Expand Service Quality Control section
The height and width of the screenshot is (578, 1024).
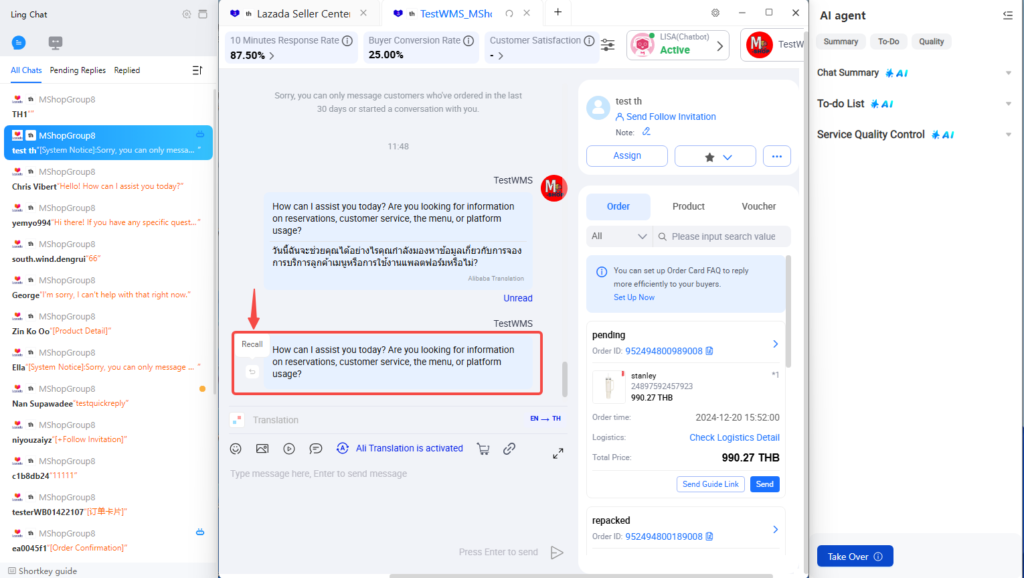coord(1008,135)
